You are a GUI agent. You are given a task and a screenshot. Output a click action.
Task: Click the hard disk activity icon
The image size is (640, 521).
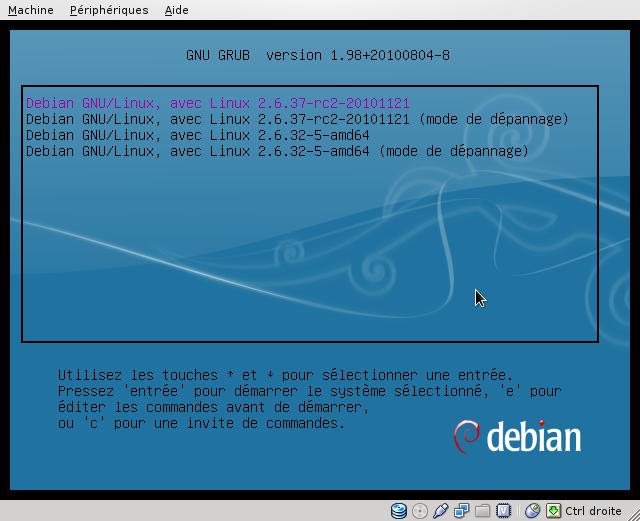[399, 511]
